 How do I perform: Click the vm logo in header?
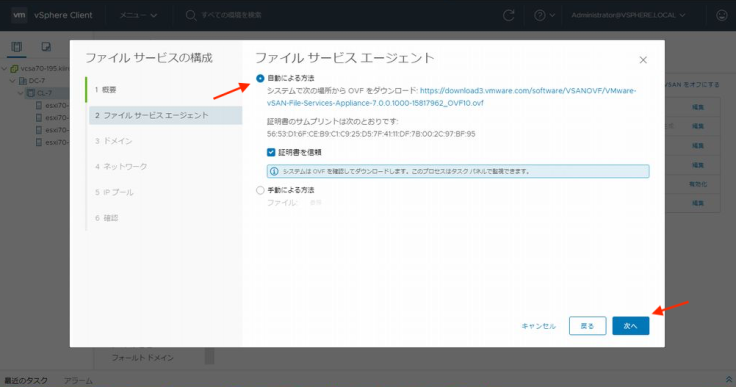click(19, 15)
